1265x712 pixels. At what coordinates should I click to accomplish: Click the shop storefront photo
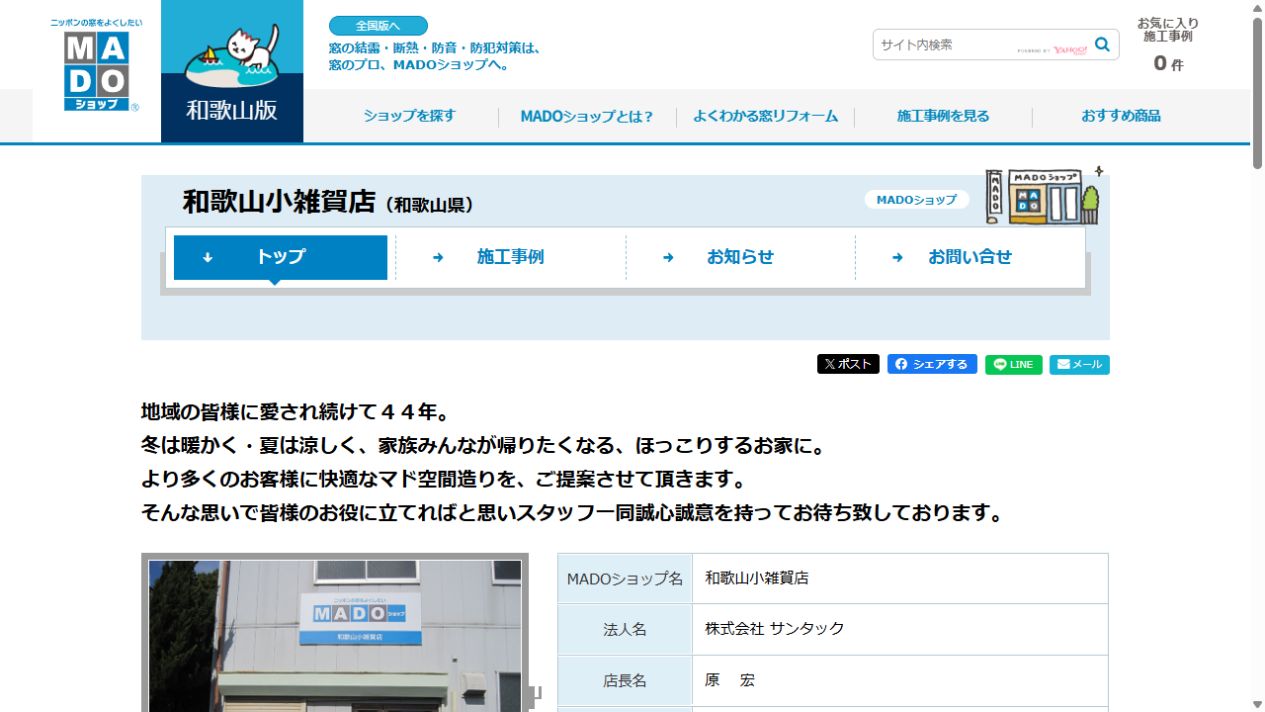pyautogui.click(x=335, y=634)
